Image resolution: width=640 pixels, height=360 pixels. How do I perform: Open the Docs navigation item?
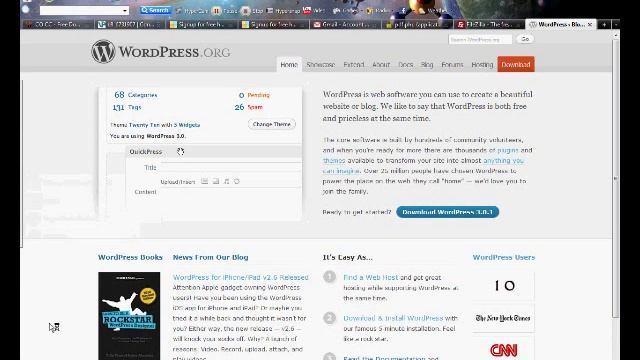click(x=406, y=64)
